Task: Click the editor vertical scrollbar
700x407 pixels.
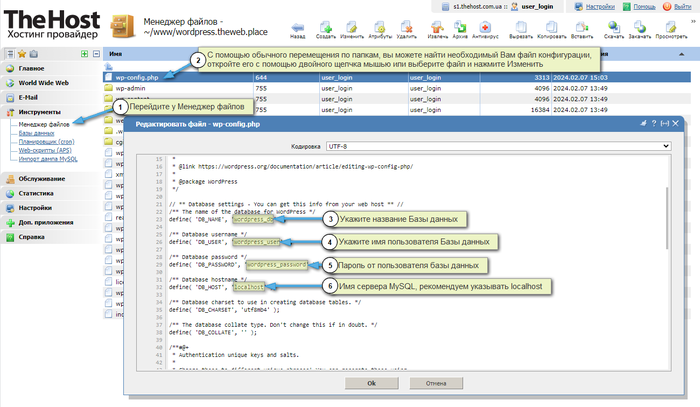Action: 668,218
